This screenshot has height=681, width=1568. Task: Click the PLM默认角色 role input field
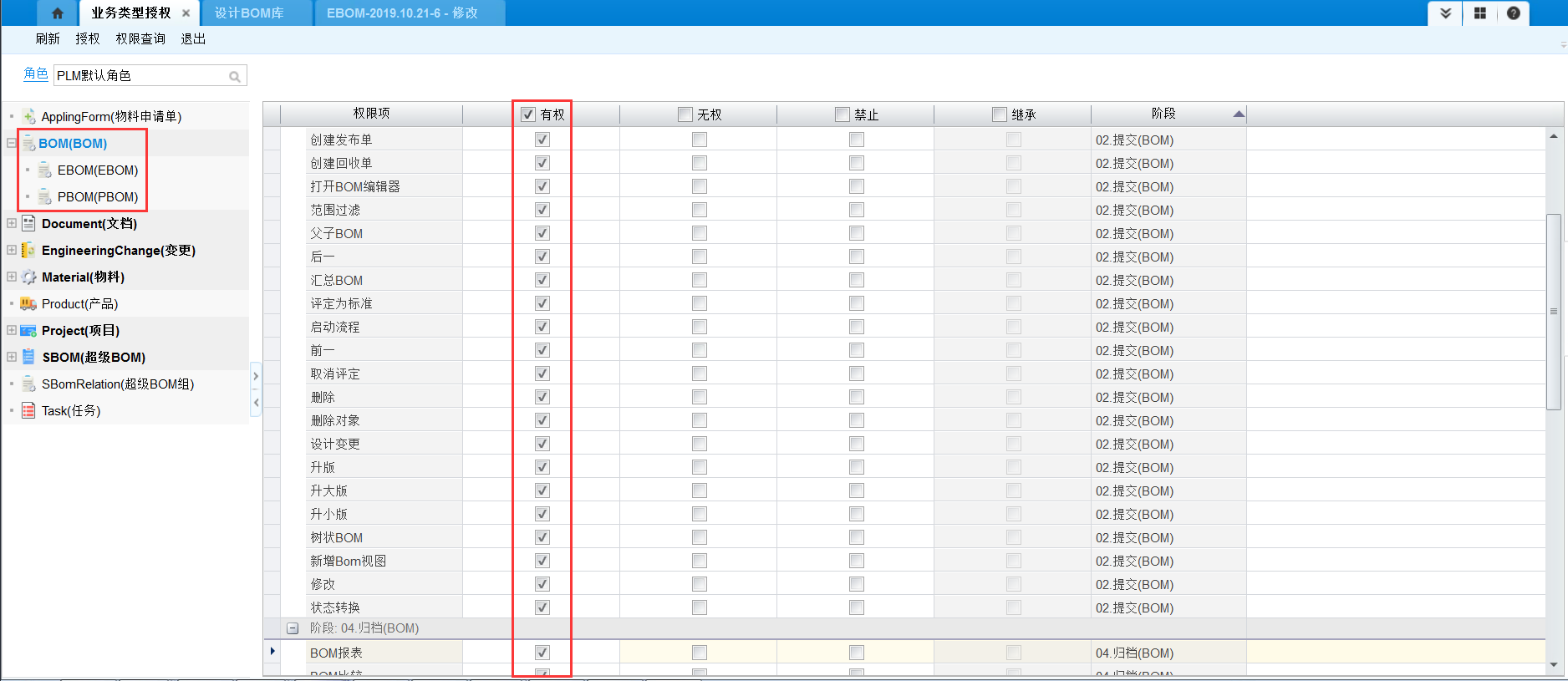coord(138,76)
